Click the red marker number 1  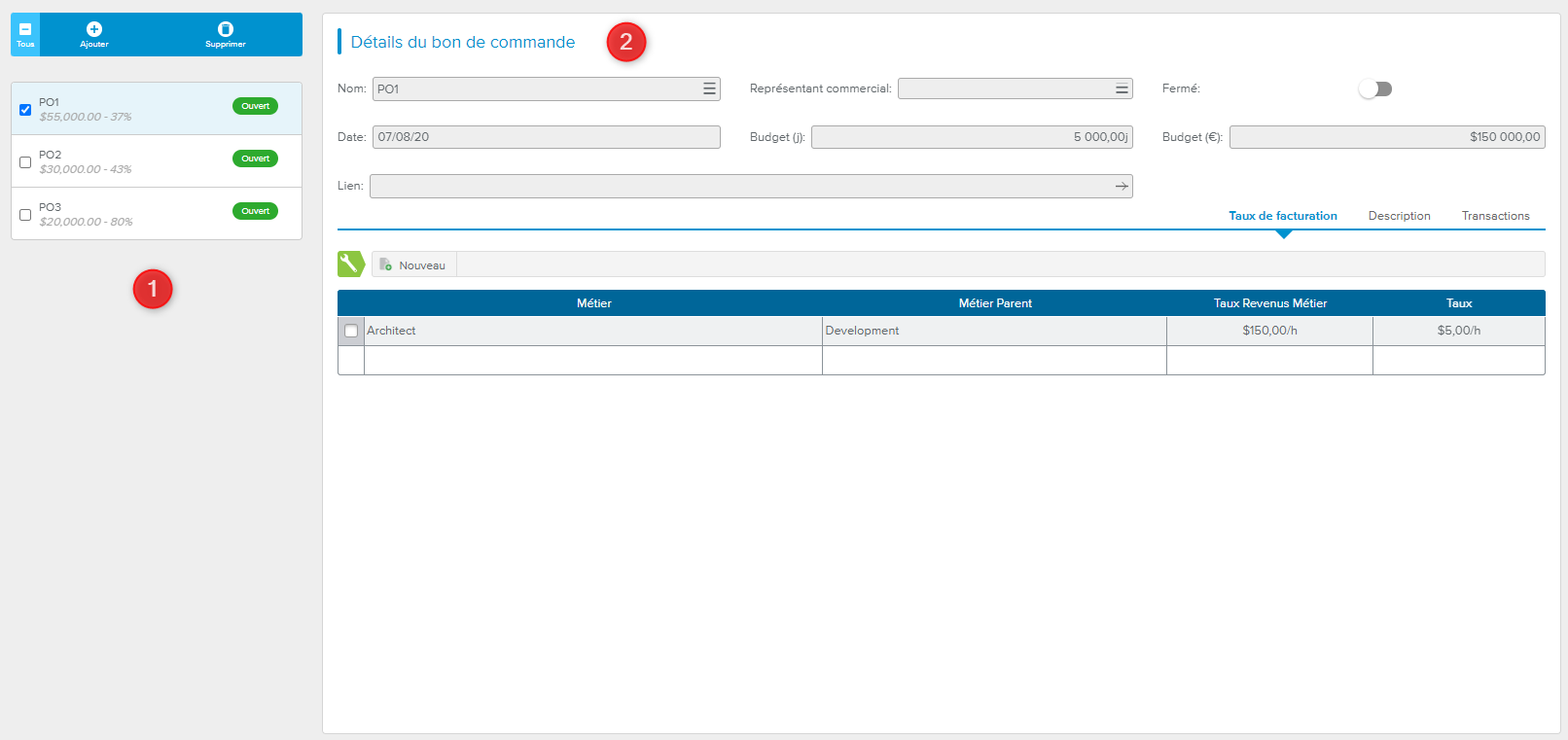click(153, 289)
